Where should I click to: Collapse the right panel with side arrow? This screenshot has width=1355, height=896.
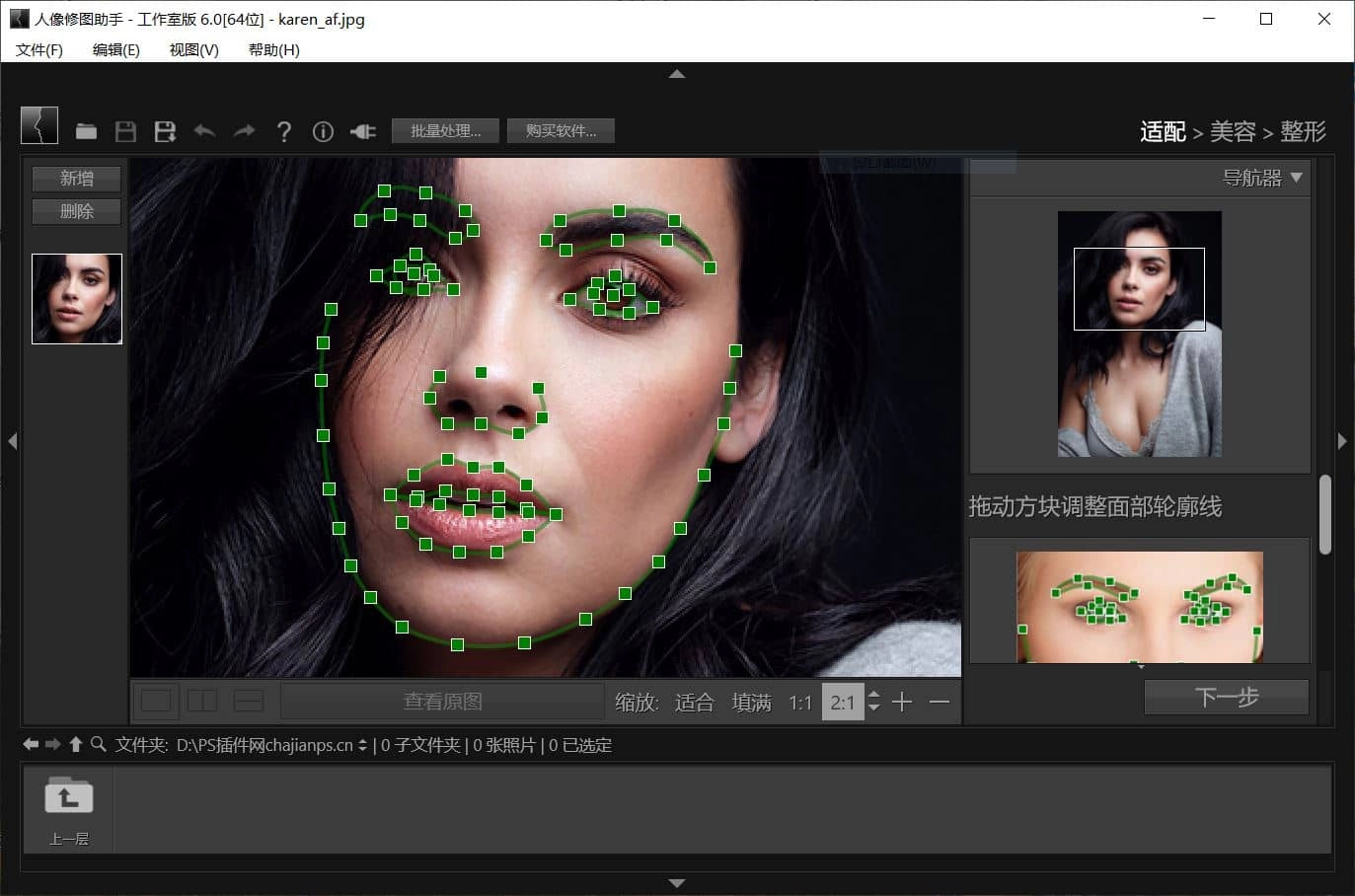tap(1342, 441)
